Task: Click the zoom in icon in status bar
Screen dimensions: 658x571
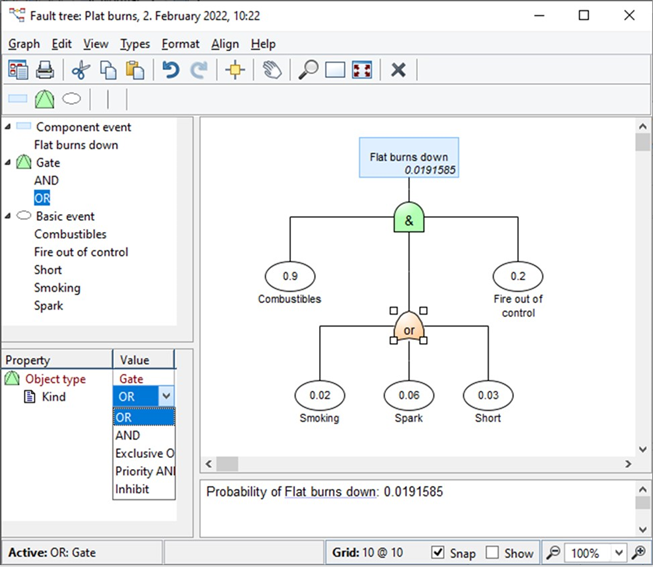Action: [639, 553]
